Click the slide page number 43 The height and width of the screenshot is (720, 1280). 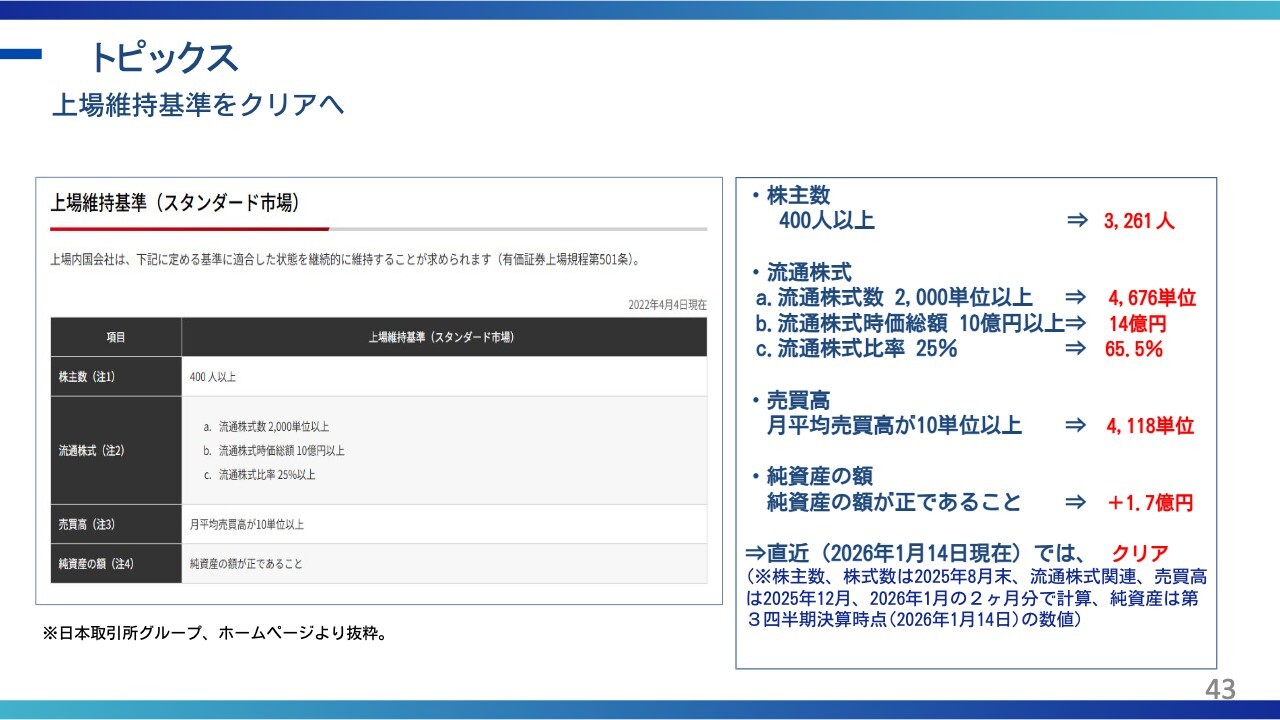tap(1220, 689)
